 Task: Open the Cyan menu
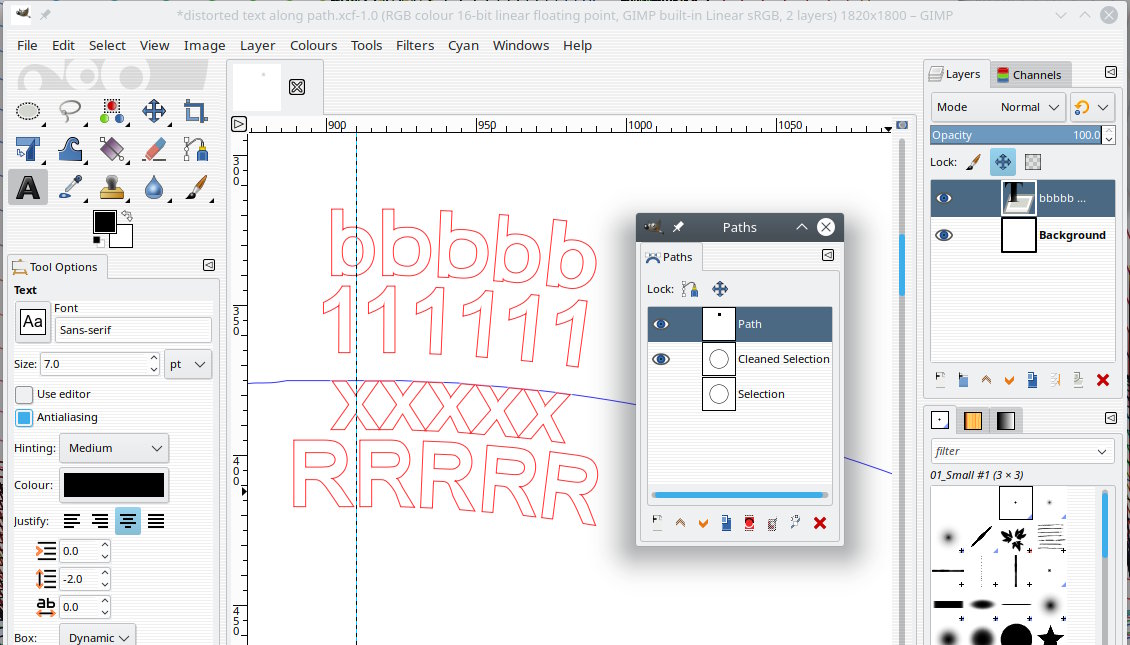click(463, 45)
